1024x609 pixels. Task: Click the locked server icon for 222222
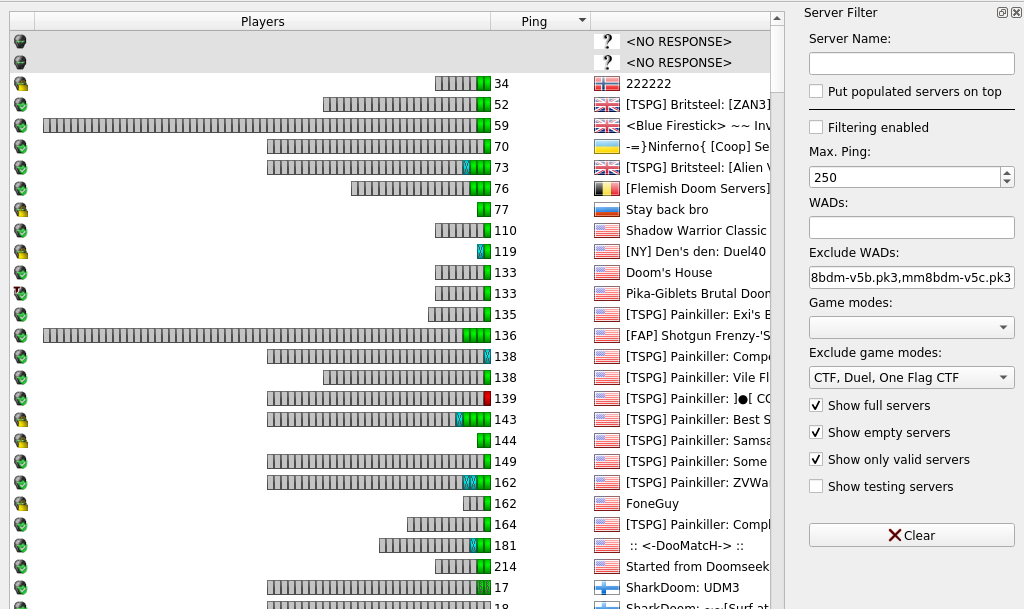click(x=20, y=84)
